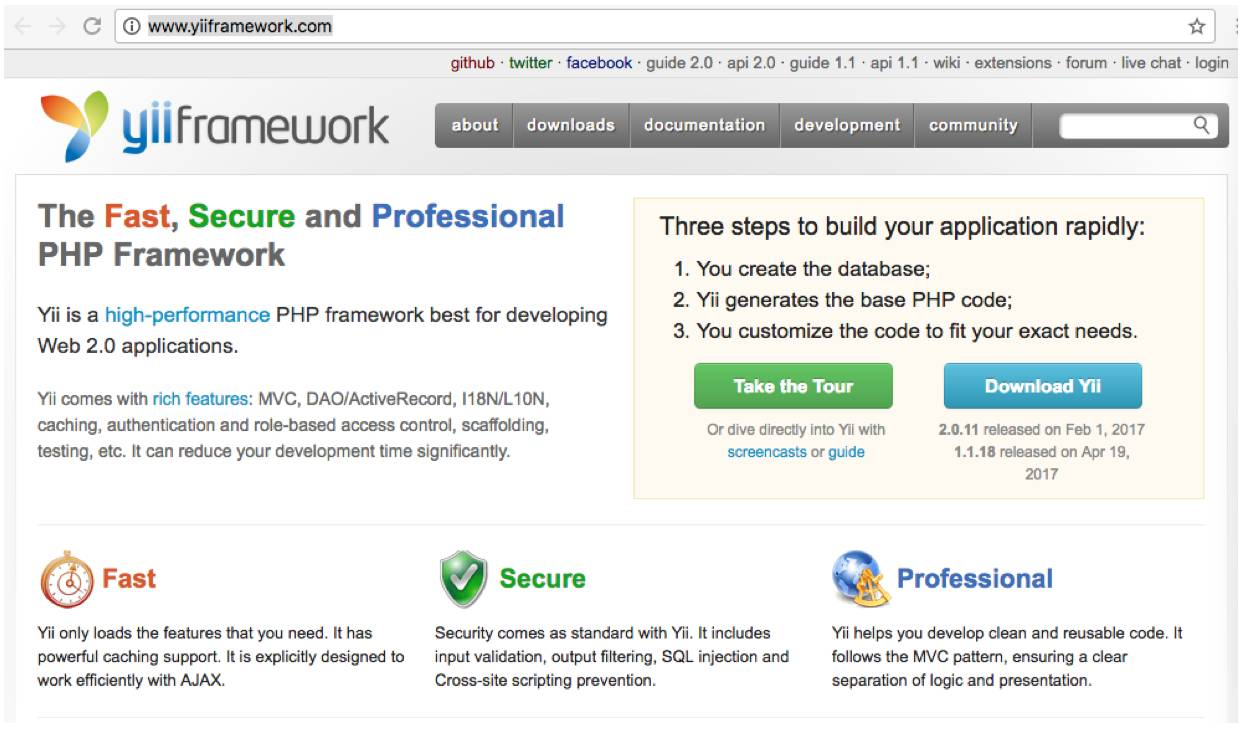1244x730 pixels.
Task: Click the Take the Tour button
Action: 793,386
